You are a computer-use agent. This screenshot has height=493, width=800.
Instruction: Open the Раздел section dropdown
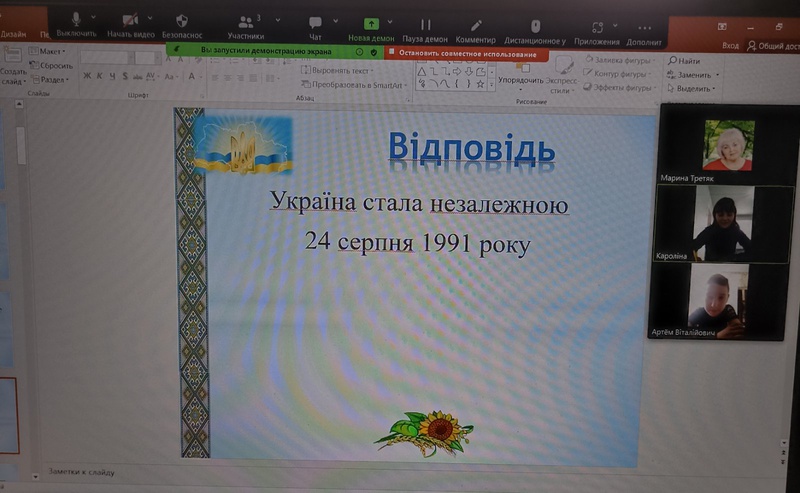(50, 80)
